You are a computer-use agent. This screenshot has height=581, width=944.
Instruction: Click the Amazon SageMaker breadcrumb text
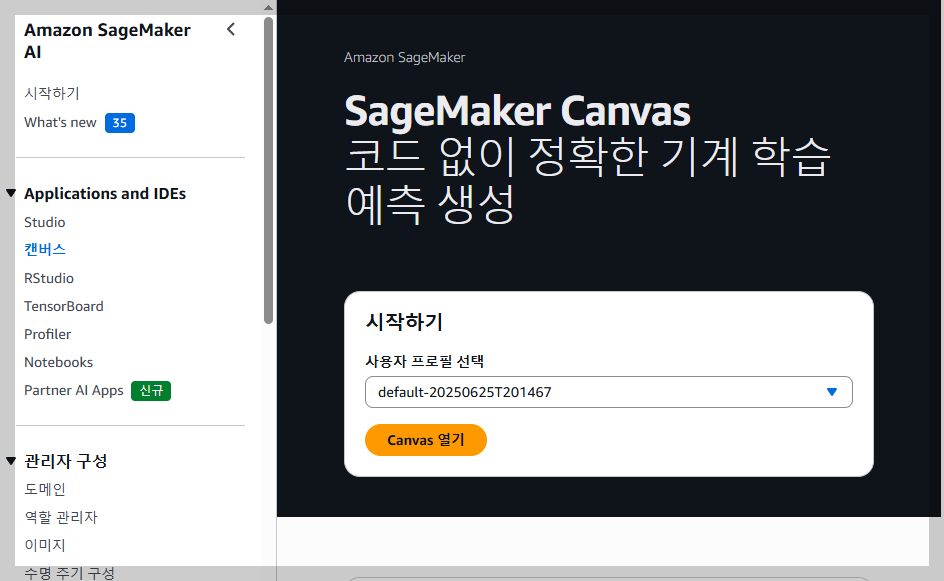tap(405, 57)
